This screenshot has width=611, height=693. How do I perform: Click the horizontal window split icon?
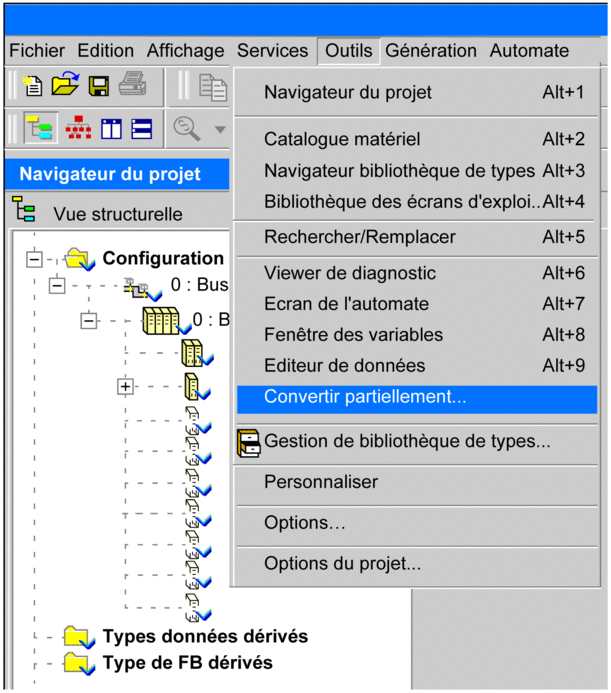coord(143,128)
